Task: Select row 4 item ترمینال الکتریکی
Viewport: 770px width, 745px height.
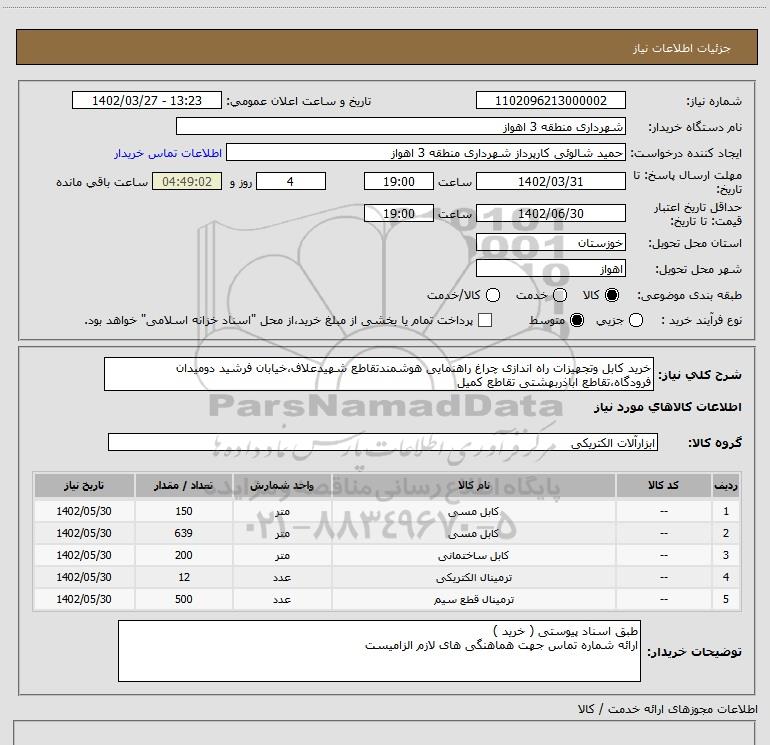Action: pos(473,578)
